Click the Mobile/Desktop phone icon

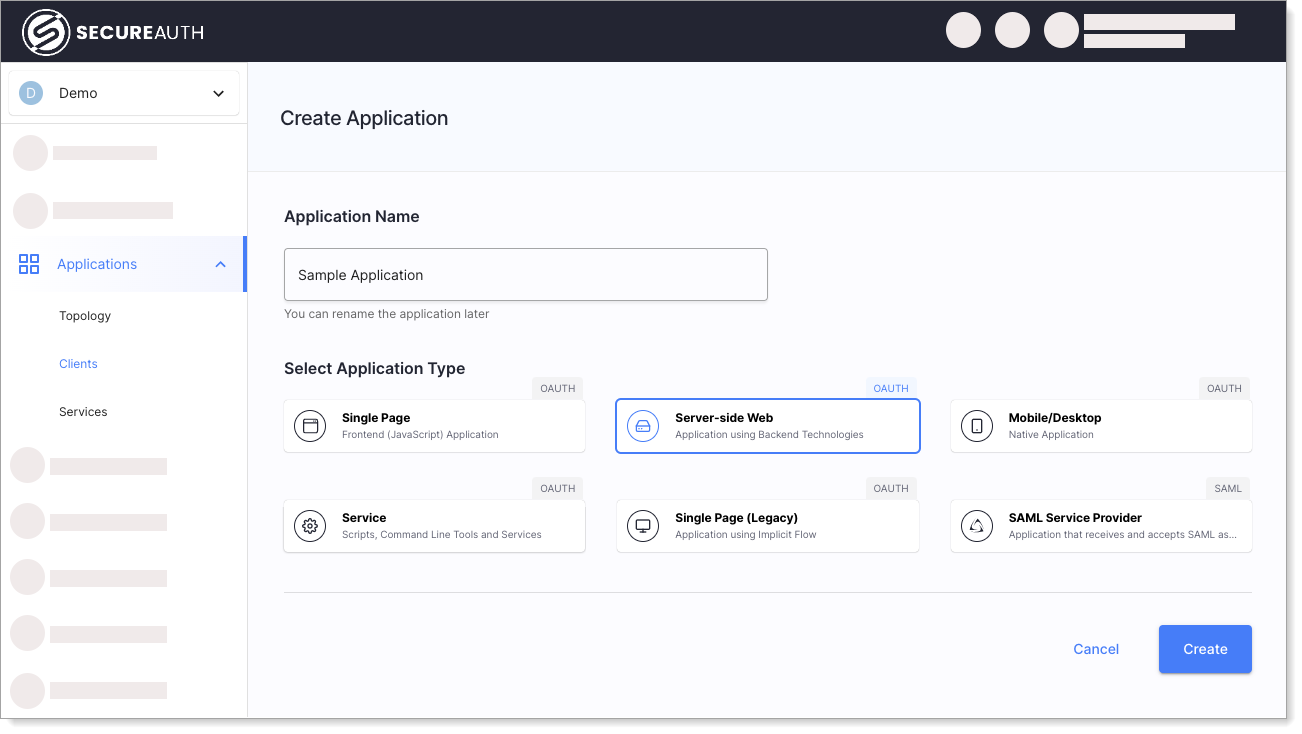(977, 426)
